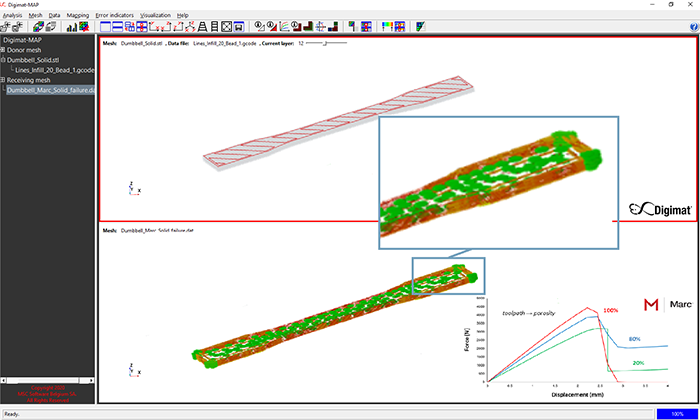The width and height of the screenshot is (700, 420).
Task: Expand the Donor mesh tree node
Action: [x=4, y=49]
